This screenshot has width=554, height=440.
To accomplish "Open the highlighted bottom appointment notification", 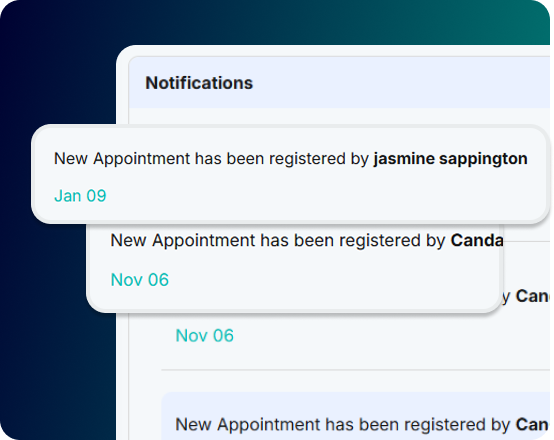I will 355,416.
